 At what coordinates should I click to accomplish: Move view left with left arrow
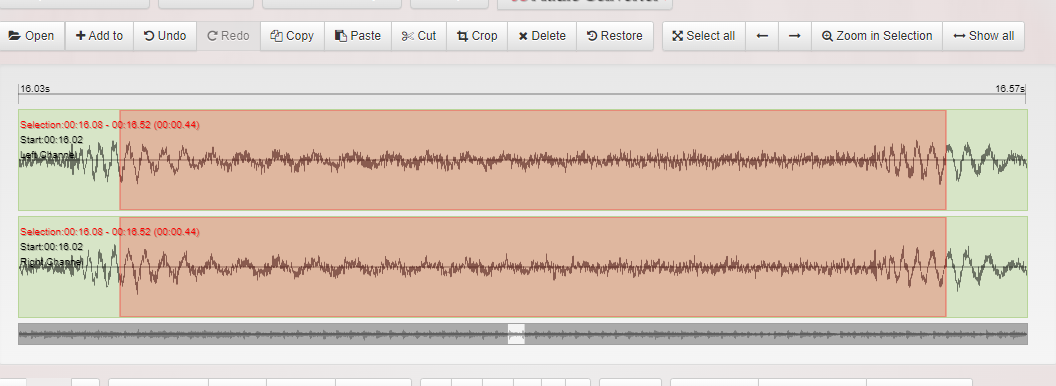(762, 36)
